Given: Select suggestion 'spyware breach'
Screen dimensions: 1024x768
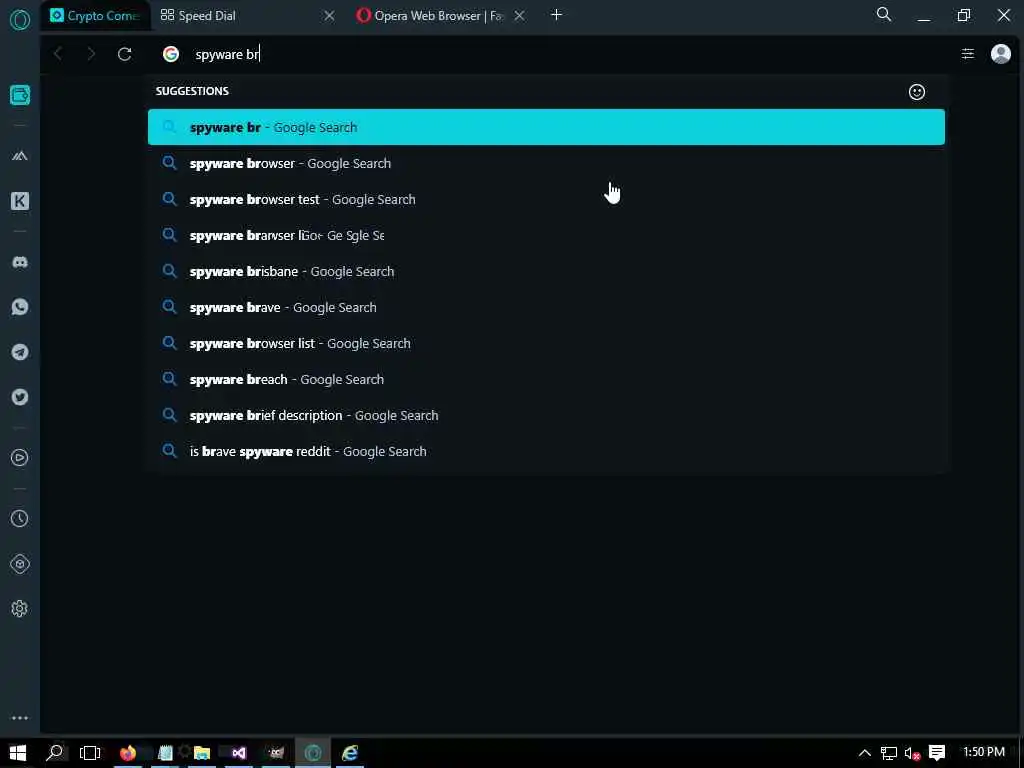Looking at the screenshot, I should tap(546, 379).
